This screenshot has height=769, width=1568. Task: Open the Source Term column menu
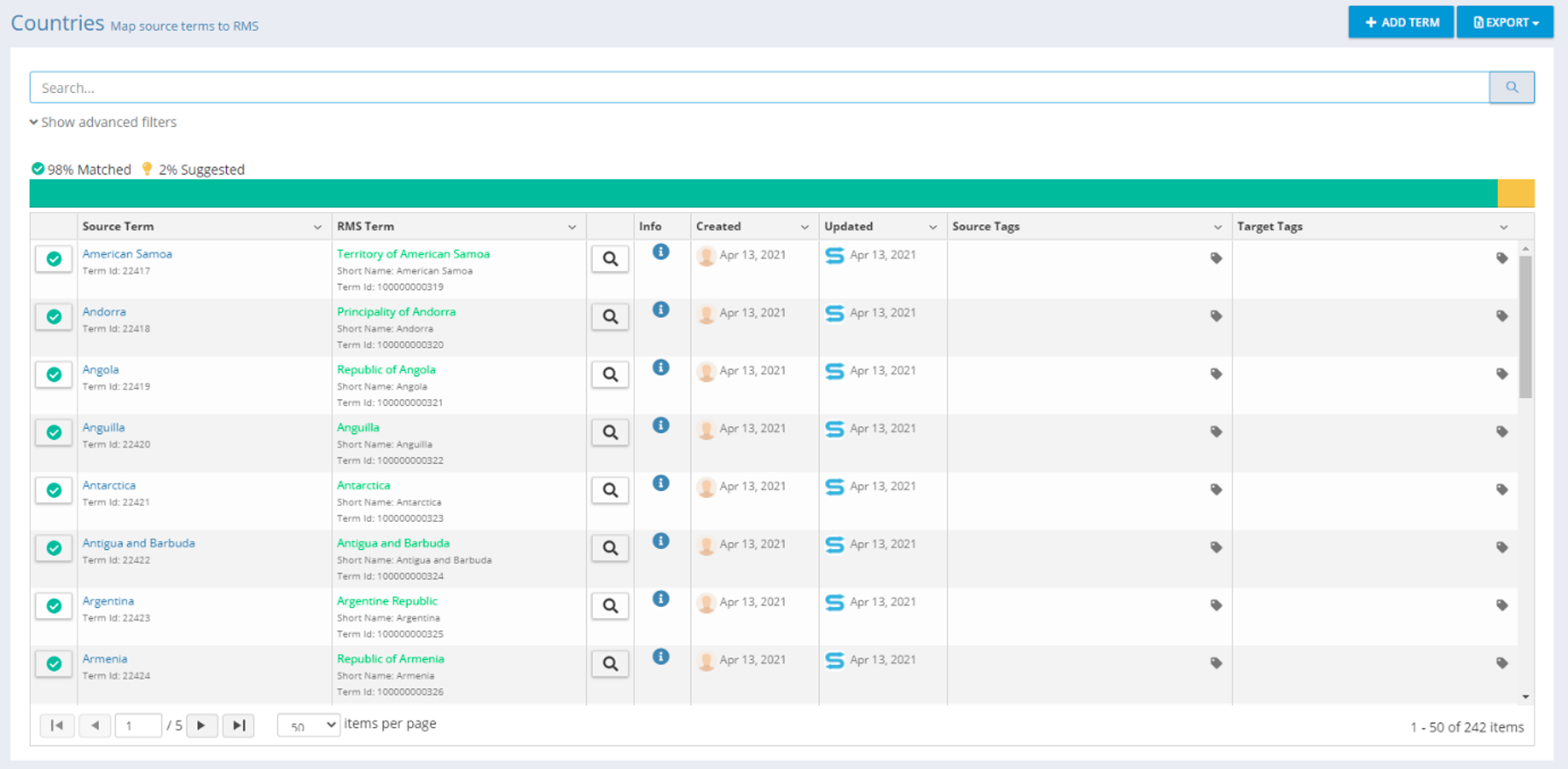point(317,227)
